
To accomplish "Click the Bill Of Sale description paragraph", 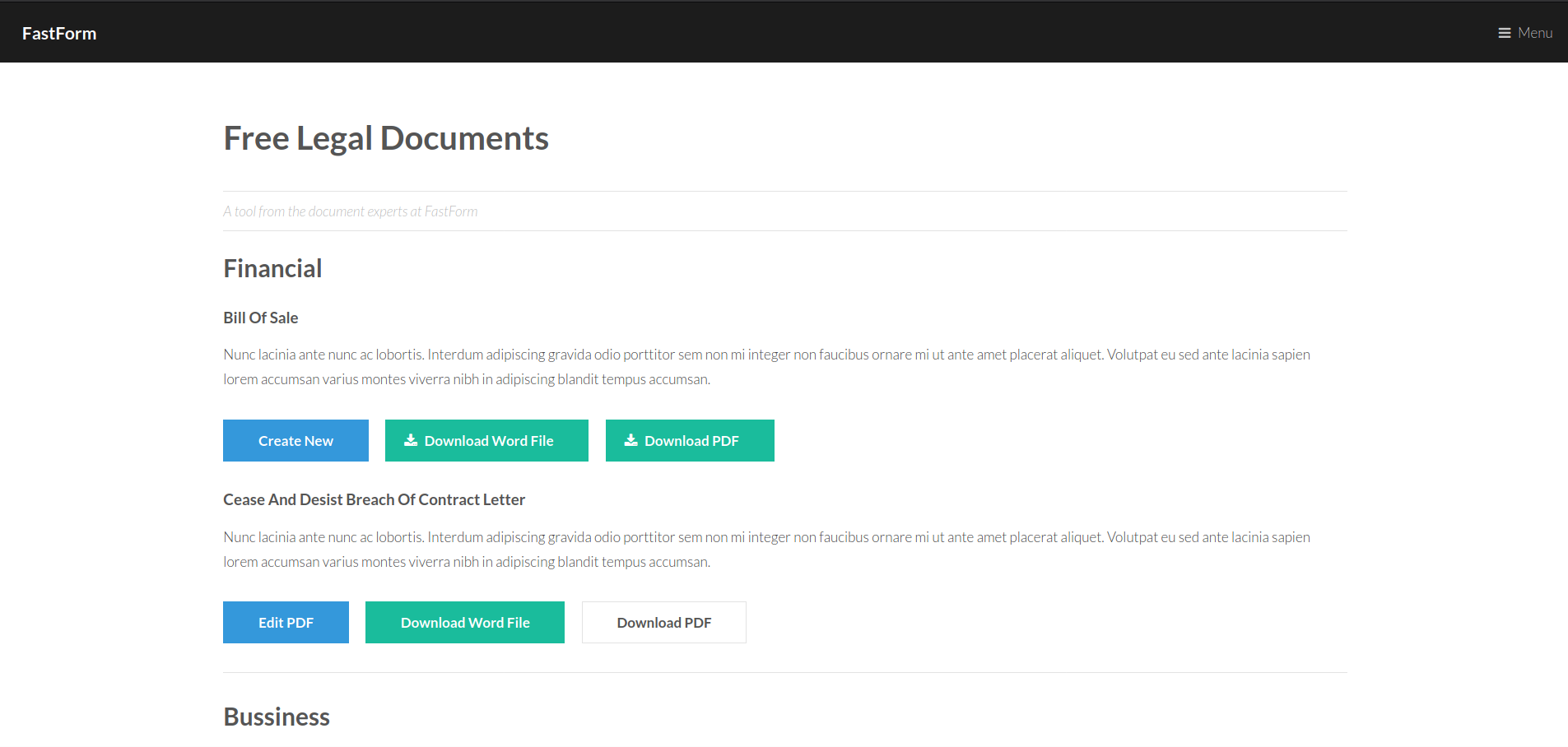I will tap(766, 367).
